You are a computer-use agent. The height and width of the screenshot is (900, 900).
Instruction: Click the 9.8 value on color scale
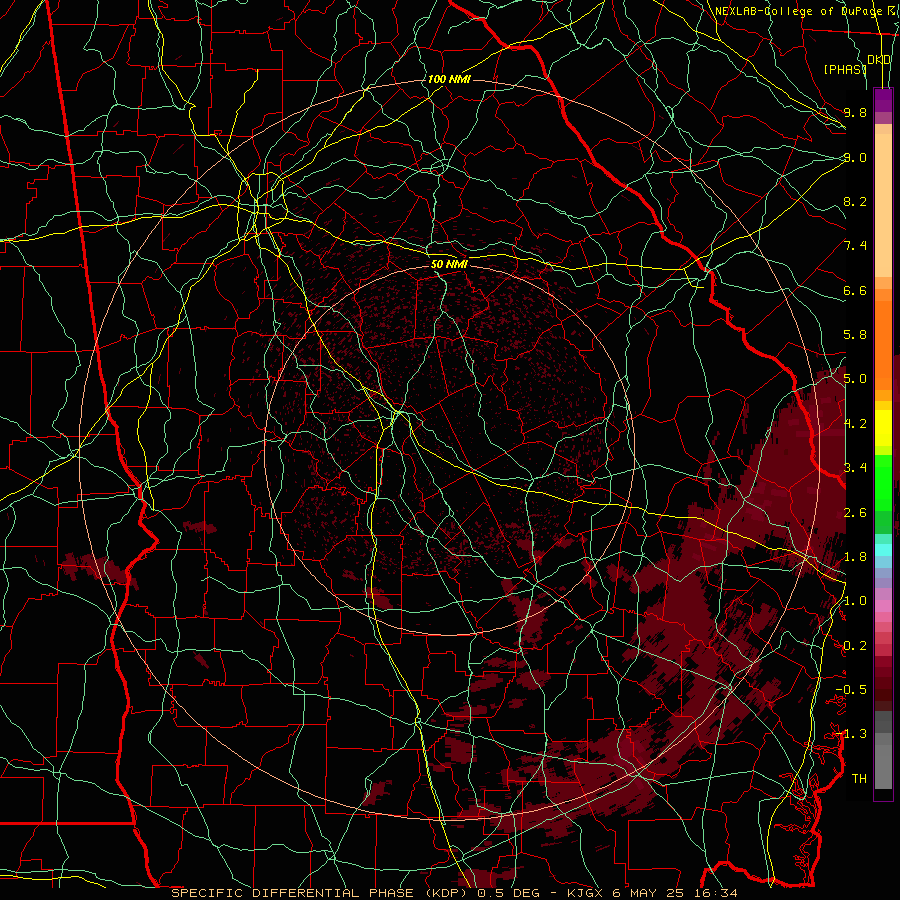(x=855, y=112)
